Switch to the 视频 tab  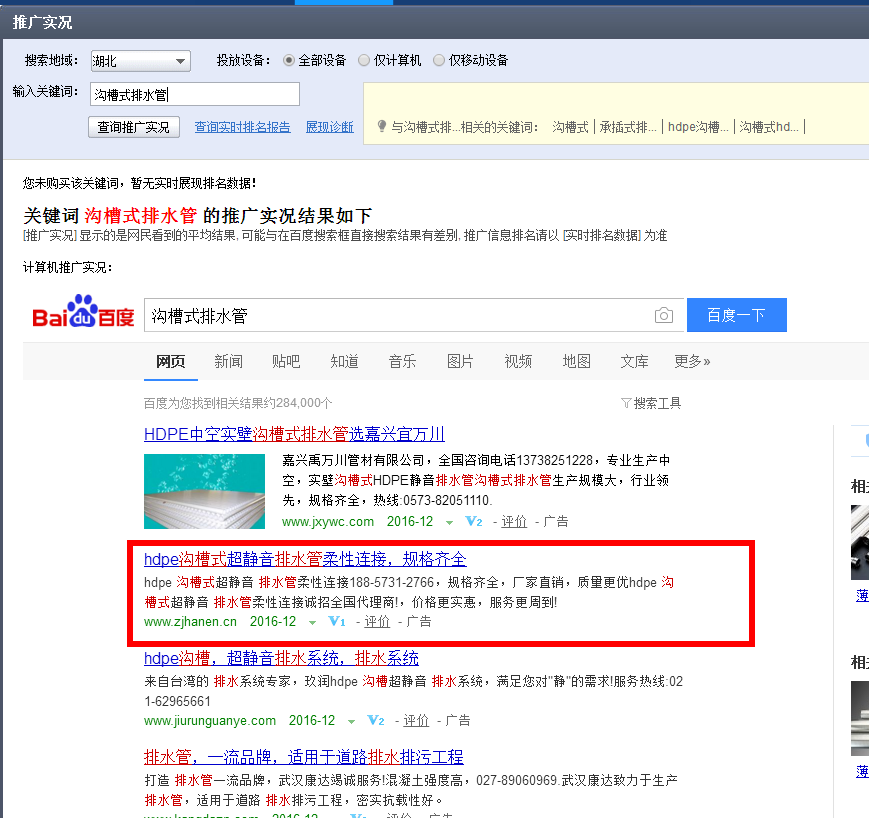518,361
